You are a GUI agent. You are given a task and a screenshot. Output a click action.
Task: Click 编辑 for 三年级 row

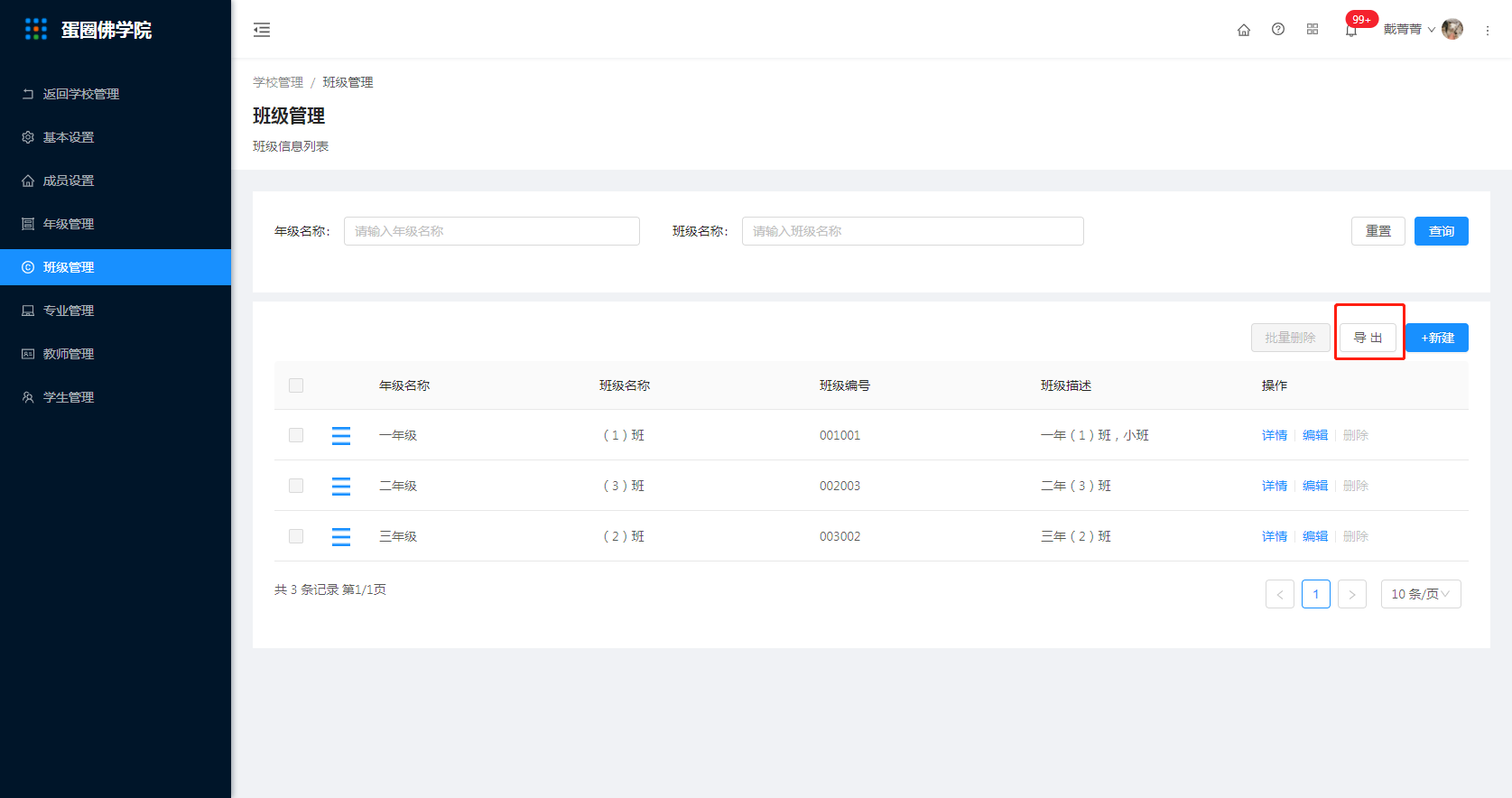(x=1315, y=536)
